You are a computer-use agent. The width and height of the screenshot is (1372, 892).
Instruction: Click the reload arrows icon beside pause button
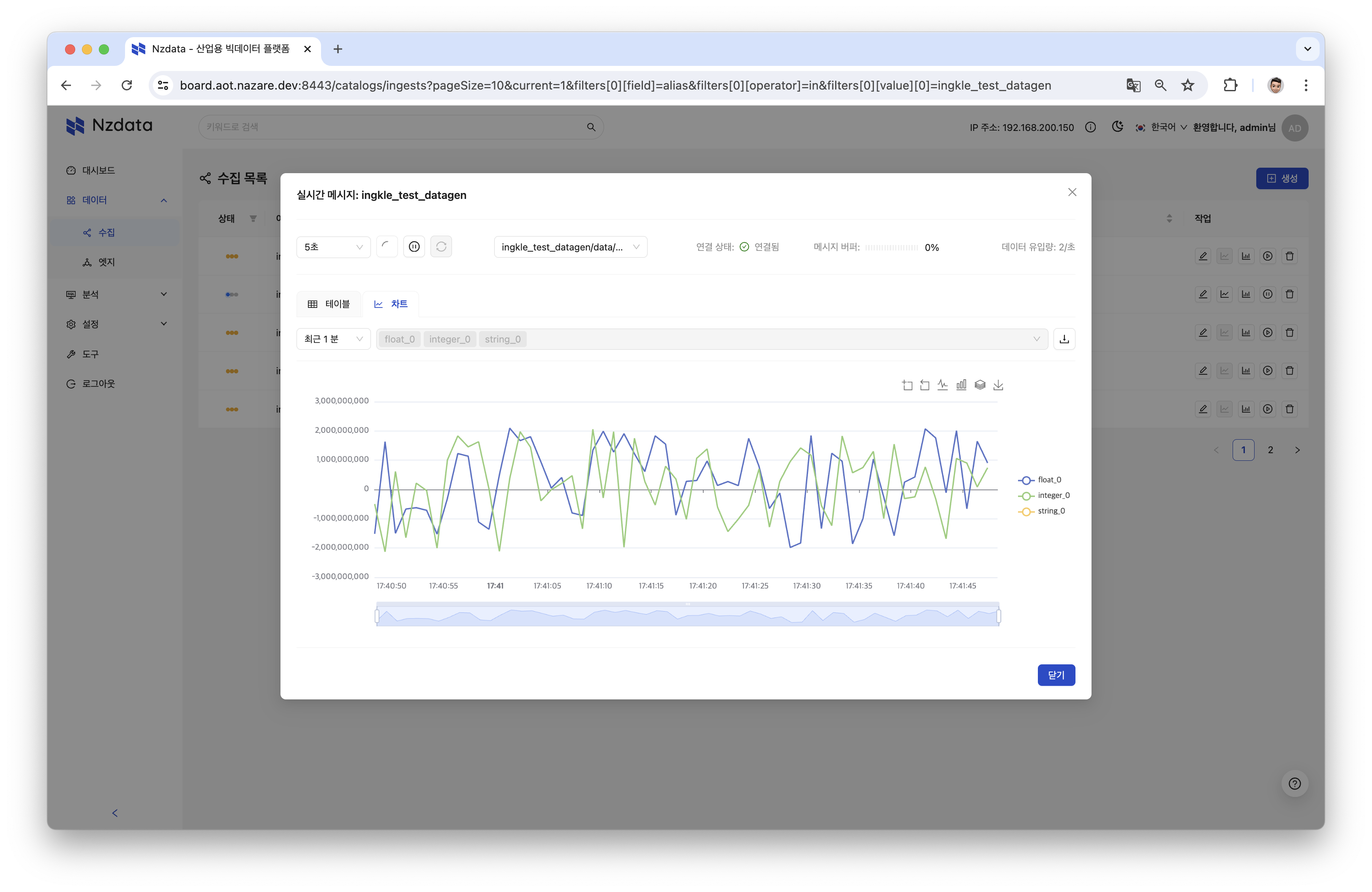click(x=441, y=247)
